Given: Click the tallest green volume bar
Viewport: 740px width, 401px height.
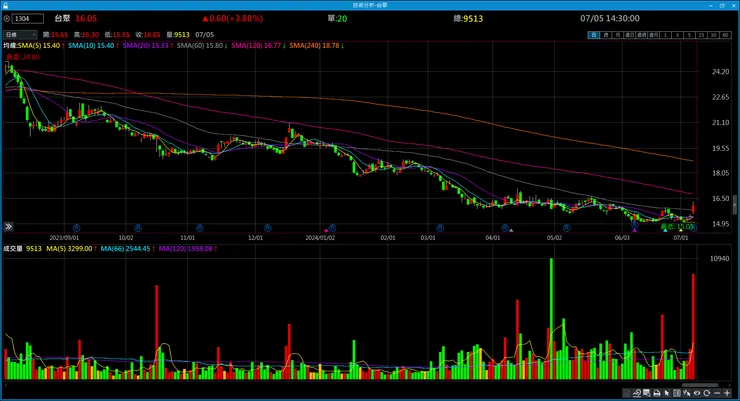Looking at the screenshot, I should (x=551, y=319).
